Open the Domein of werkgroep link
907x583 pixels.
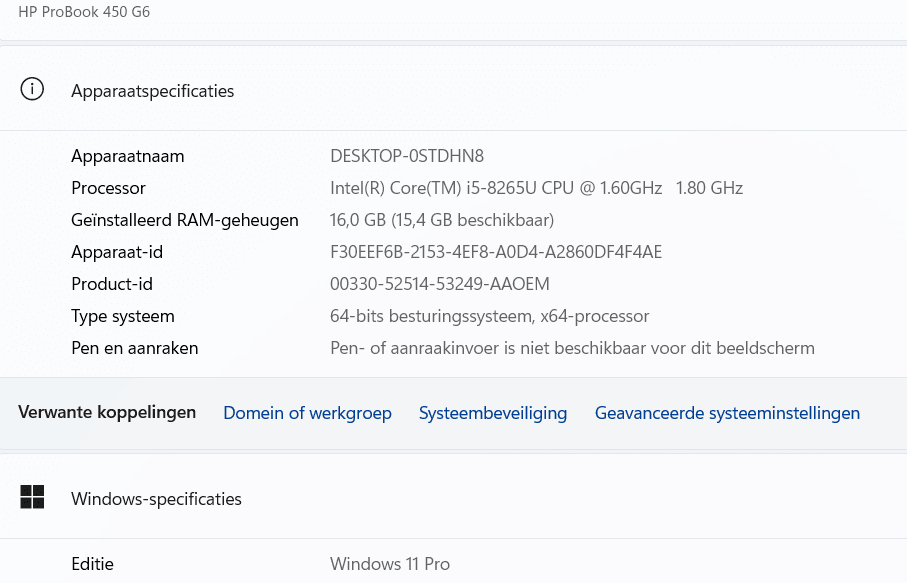click(307, 412)
